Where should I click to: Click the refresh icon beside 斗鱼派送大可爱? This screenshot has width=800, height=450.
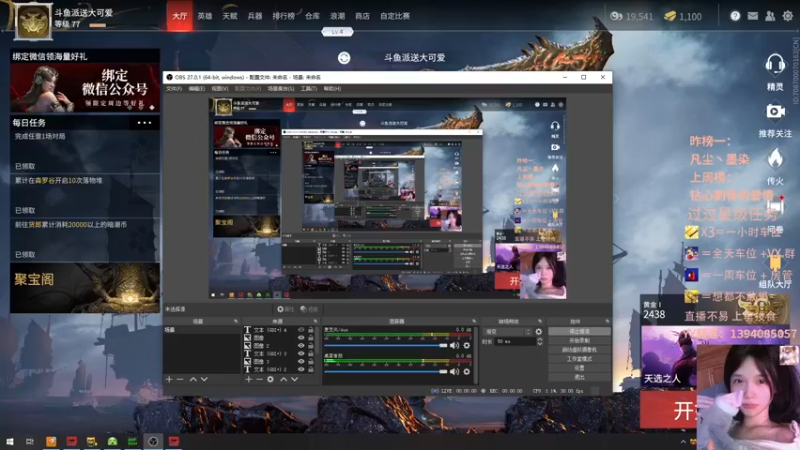click(344, 58)
